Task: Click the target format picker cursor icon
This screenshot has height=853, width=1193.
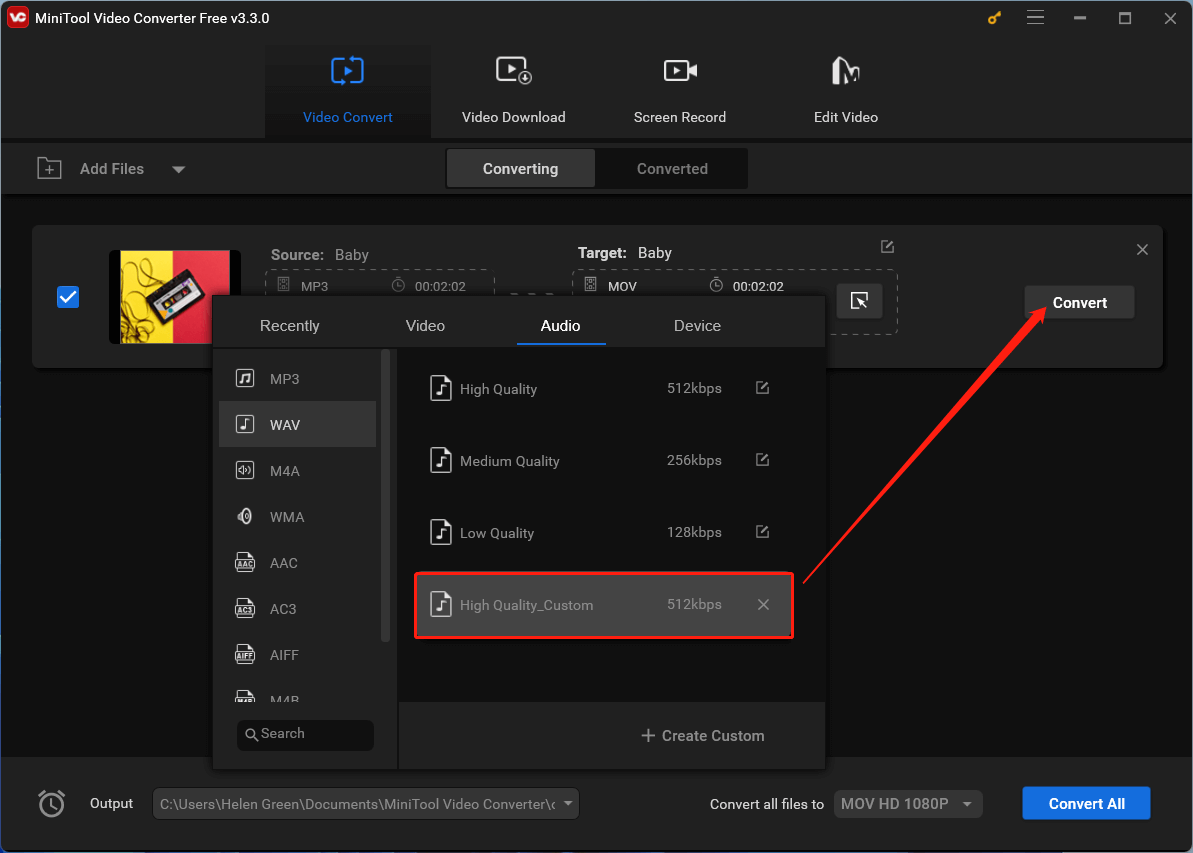Action: pos(860,301)
